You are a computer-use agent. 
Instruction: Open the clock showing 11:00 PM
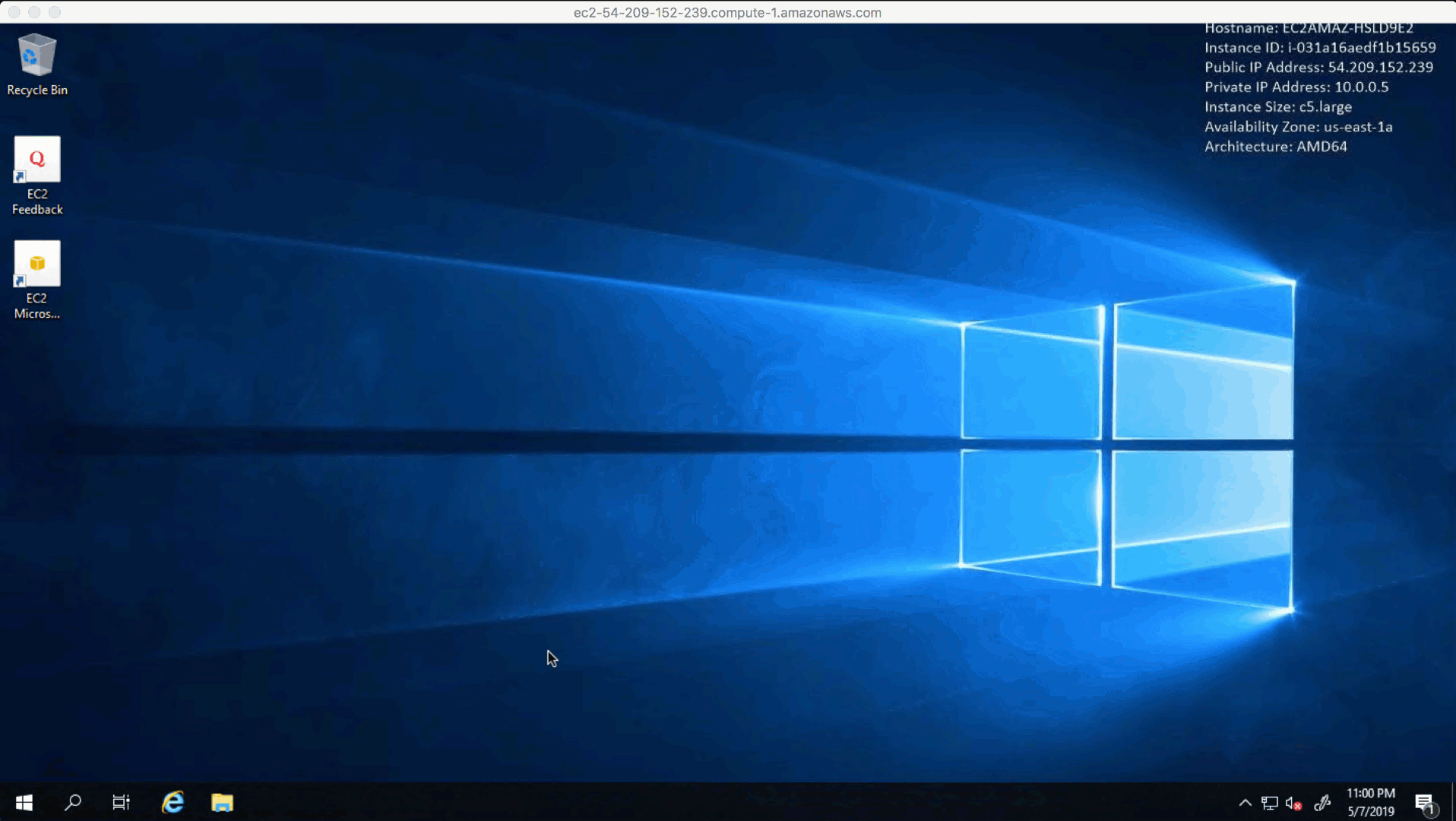click(x=1371, y=802)
